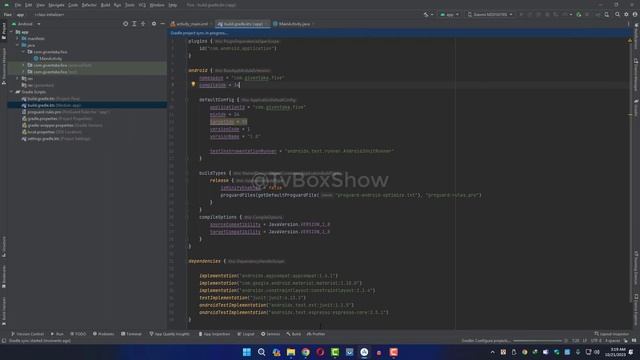Open the TODO tool window
The height and width of the screenshot is (360, 640).
(78, 334)
